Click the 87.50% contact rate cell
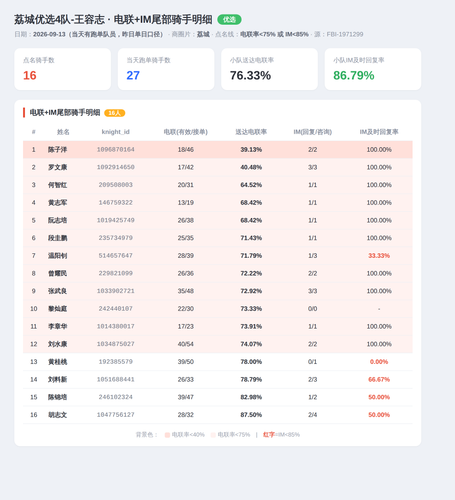This screenshot has width=455, height=500. pyautogui.click(x=251, y=415)
